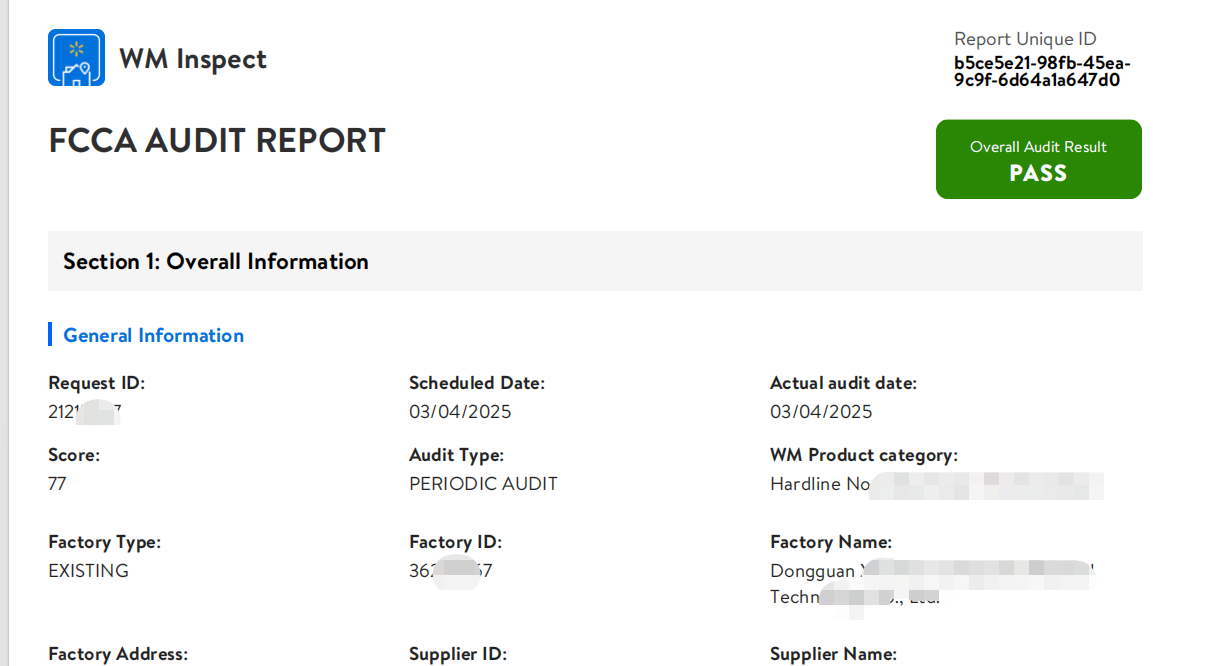Open the General Information section heading
Viewport: 1216px width, 666px height.
(x=153, y=336)
